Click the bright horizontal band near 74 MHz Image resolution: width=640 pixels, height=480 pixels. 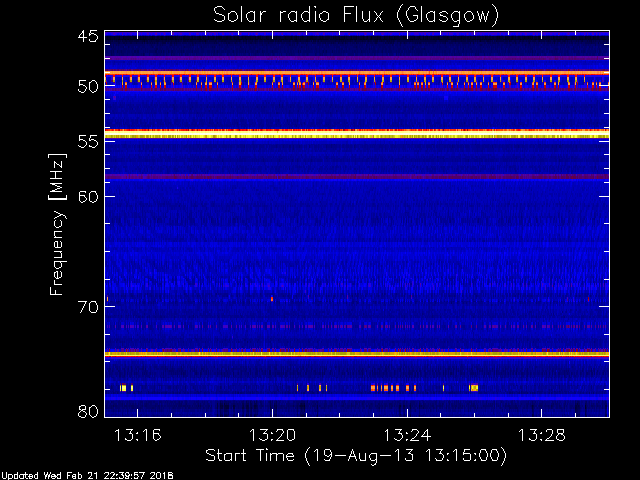(x=355, y=354)
